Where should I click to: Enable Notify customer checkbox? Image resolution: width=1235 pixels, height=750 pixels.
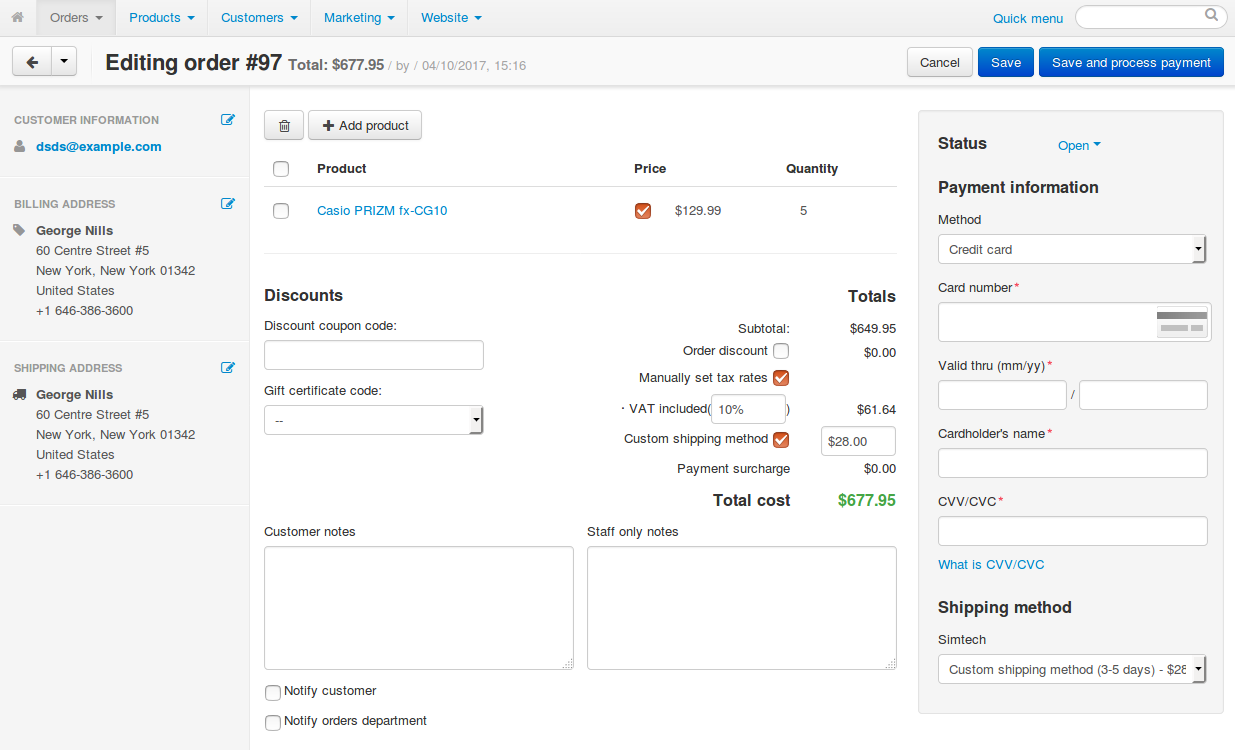click(273, 693)
